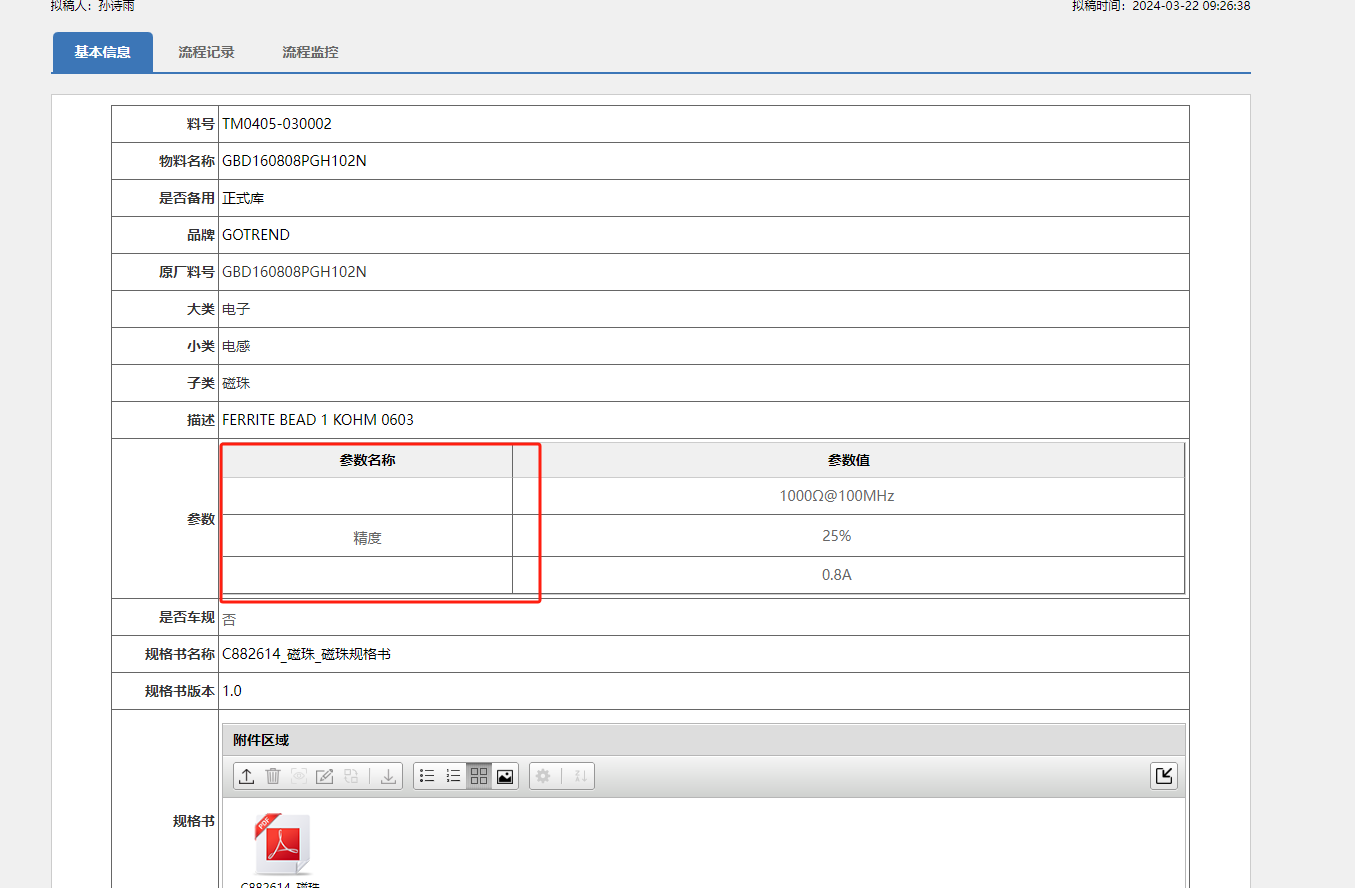Click the download arrow icon in attachment toolbar
1355x888 pixels.
[389, 776]
